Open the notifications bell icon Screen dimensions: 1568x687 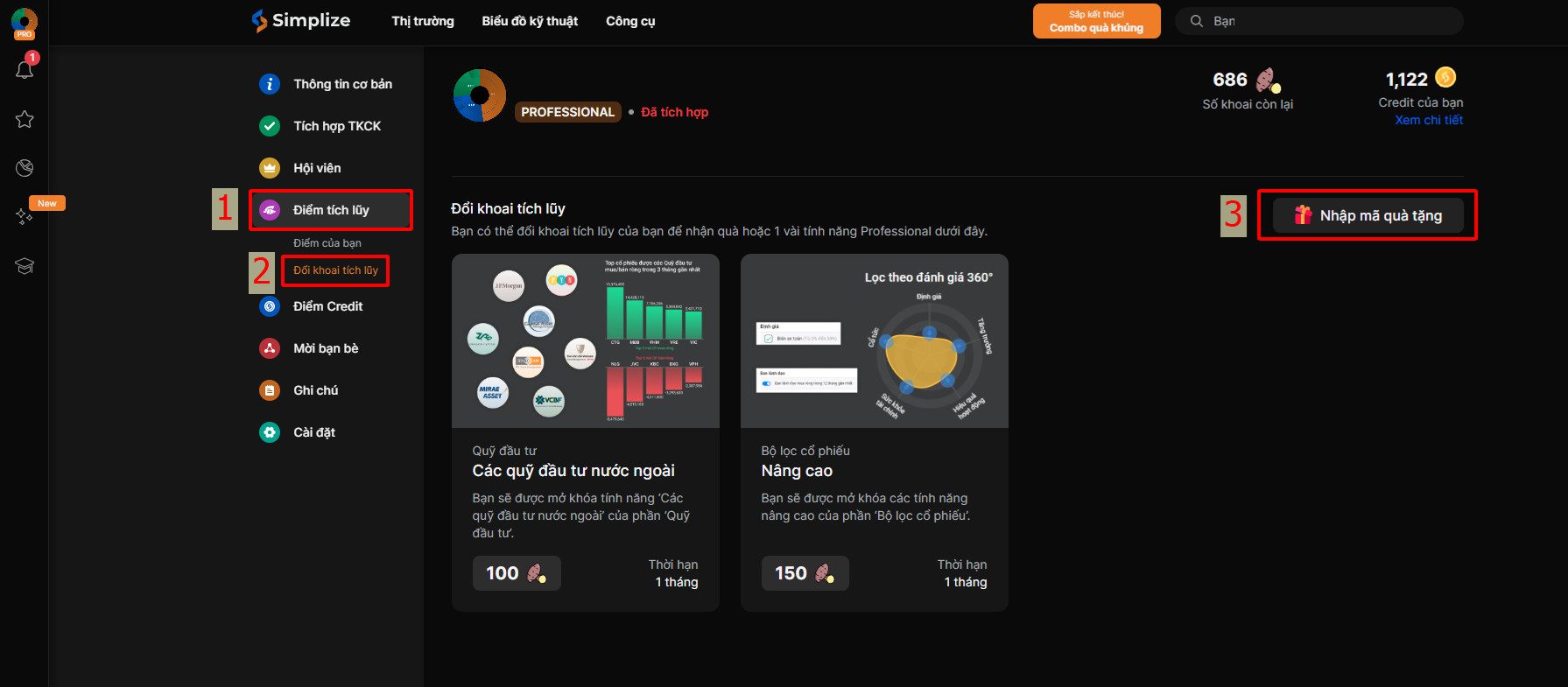point(25,69)
